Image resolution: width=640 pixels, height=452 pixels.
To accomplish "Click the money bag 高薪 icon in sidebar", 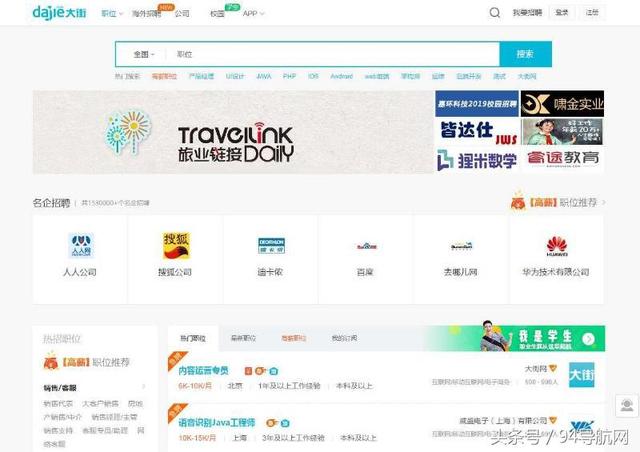I will 51,361.
